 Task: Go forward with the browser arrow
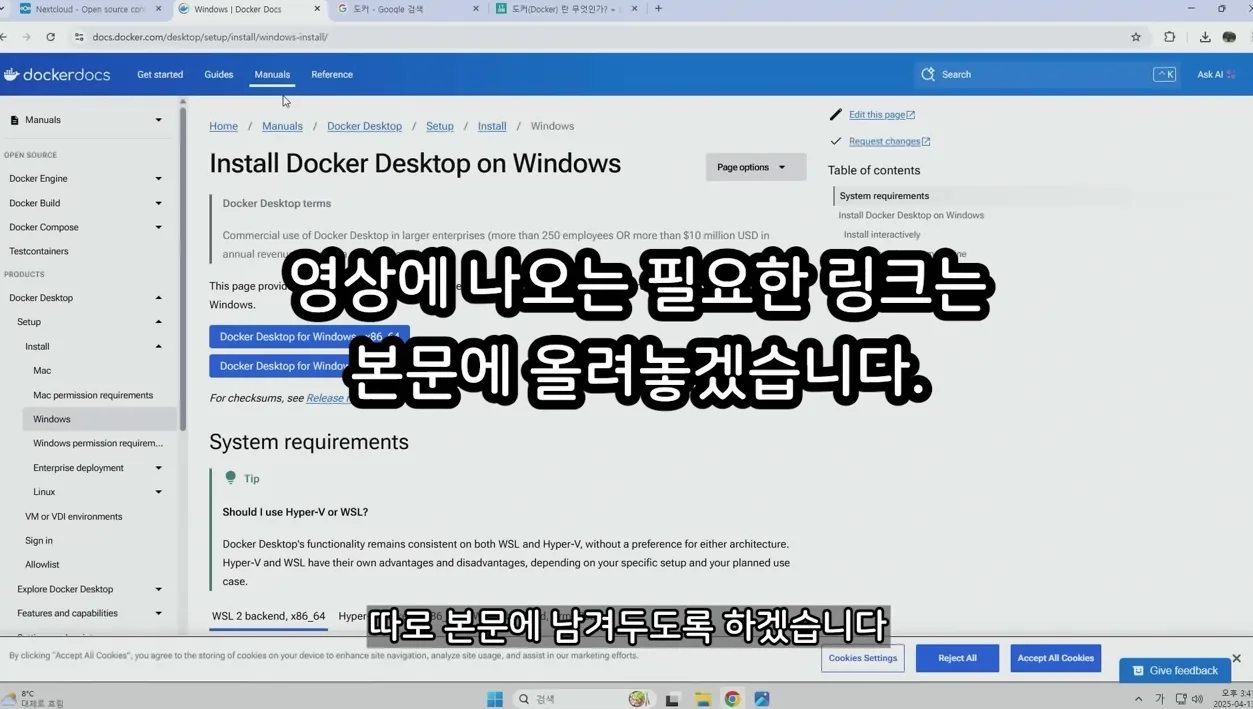[26, 37]
